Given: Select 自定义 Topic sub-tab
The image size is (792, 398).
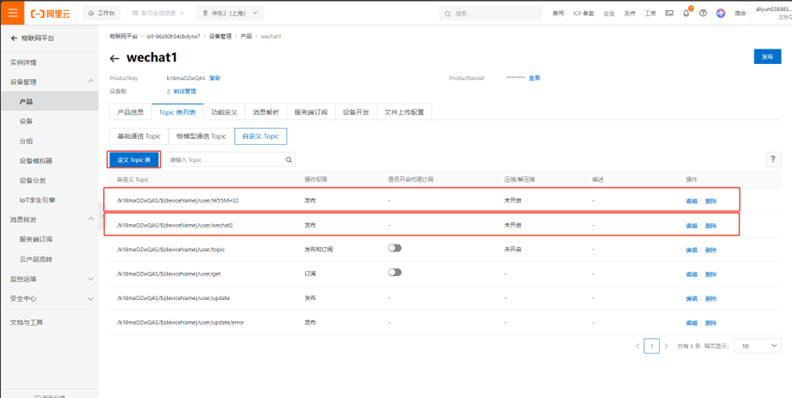Looking at the screenshot, I should (x=261, y=136).
